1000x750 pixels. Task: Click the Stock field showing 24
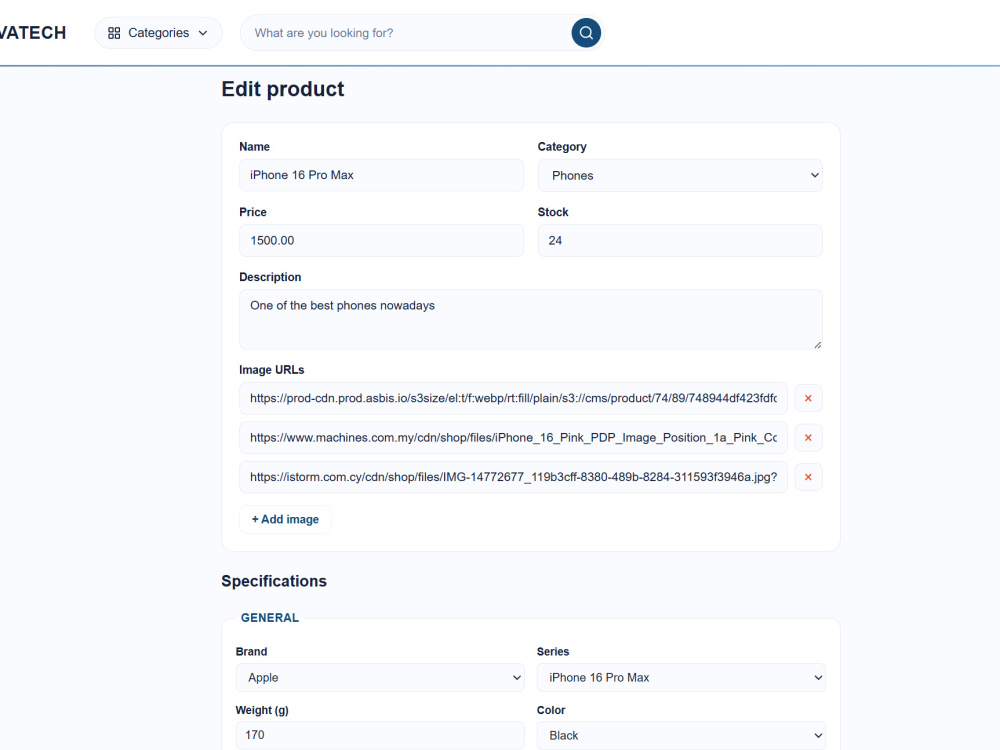coord(680,240)
